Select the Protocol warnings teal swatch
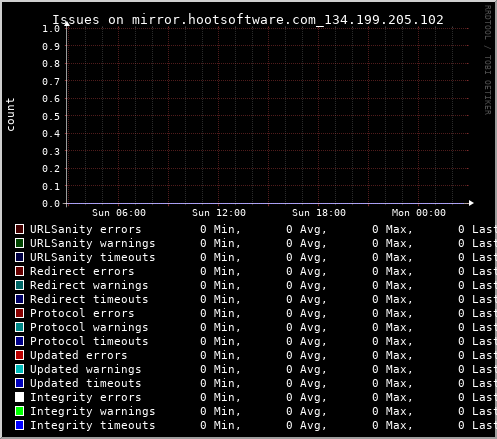Viewport: 497px width, 439px height. [19, 327]
